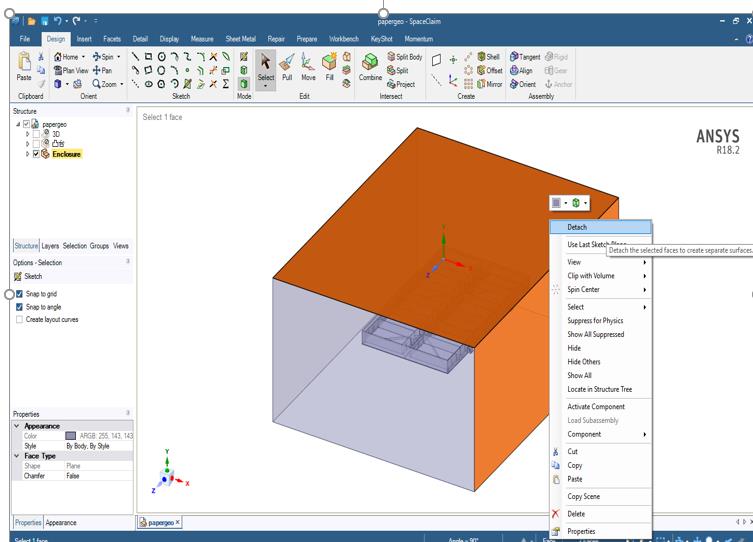This screenshot has width=753, height=542.
Task: Choose Copy Scene in context menu
Action: point(601,496)
